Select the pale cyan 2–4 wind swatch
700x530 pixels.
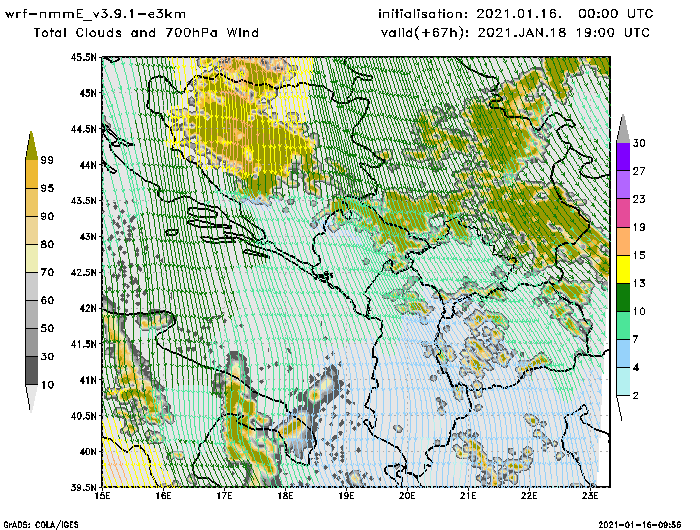pyautogui.click(x=623, y=382)
